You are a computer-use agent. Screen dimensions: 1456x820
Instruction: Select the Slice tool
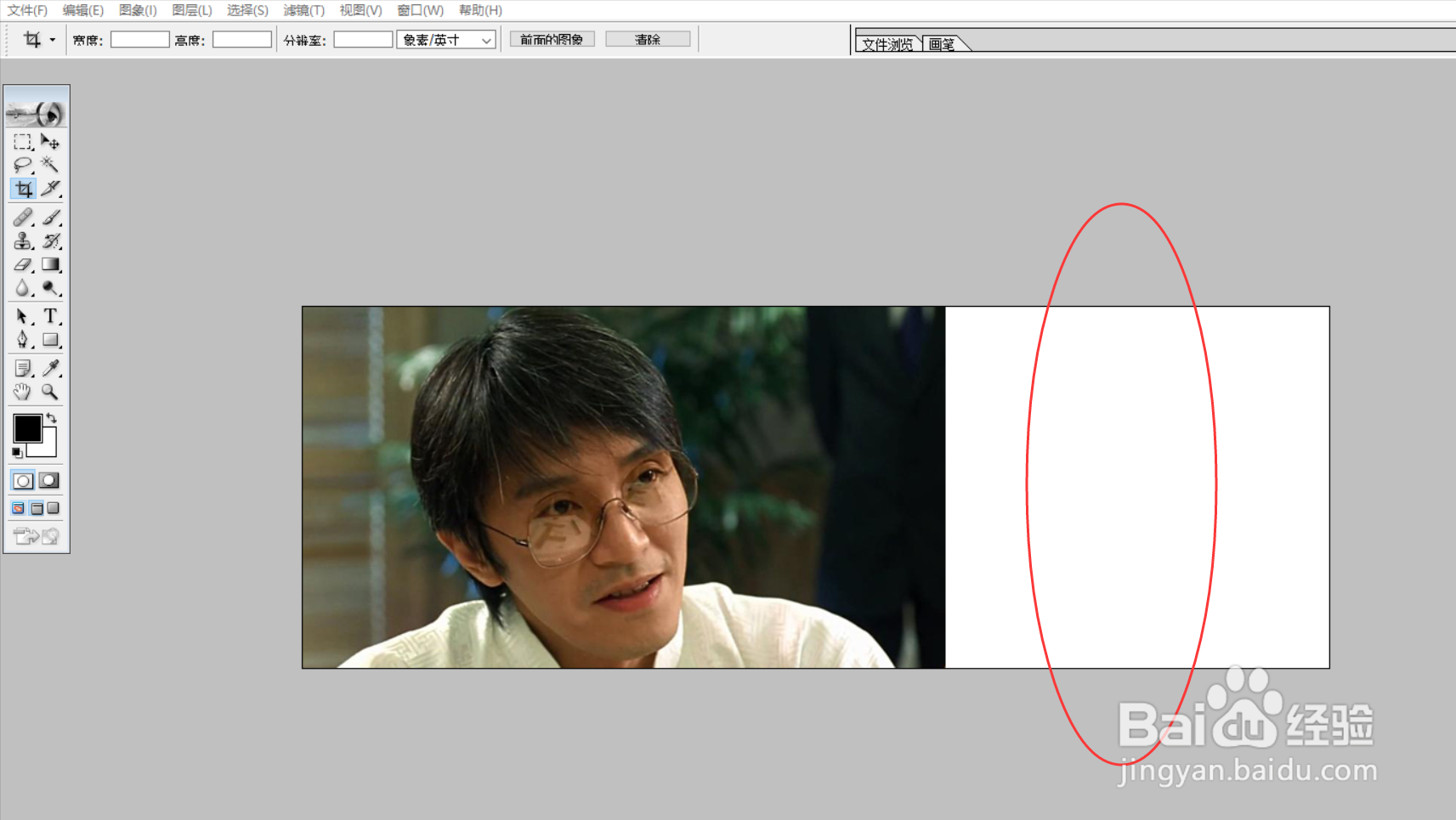50,189
